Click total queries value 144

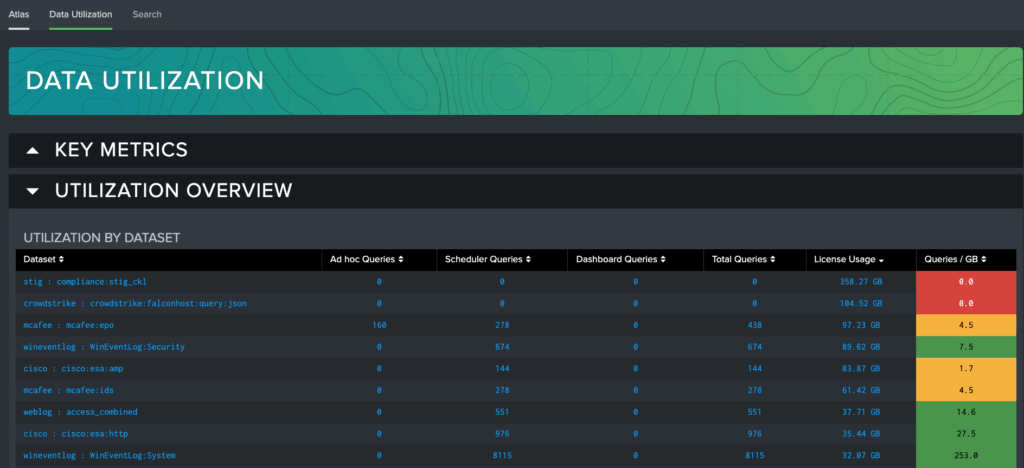[754, 369]
